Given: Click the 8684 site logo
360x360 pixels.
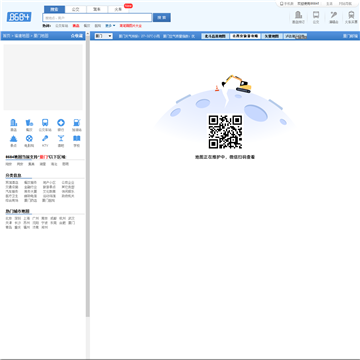Looking at the screenshot, I should coord(19,17).
